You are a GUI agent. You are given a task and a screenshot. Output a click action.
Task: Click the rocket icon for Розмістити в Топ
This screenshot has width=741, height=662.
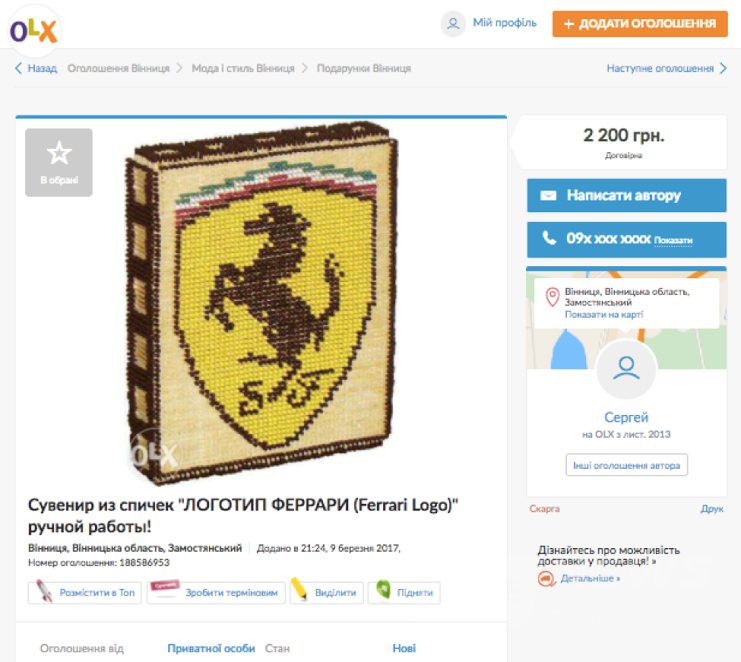click(44, 591)
